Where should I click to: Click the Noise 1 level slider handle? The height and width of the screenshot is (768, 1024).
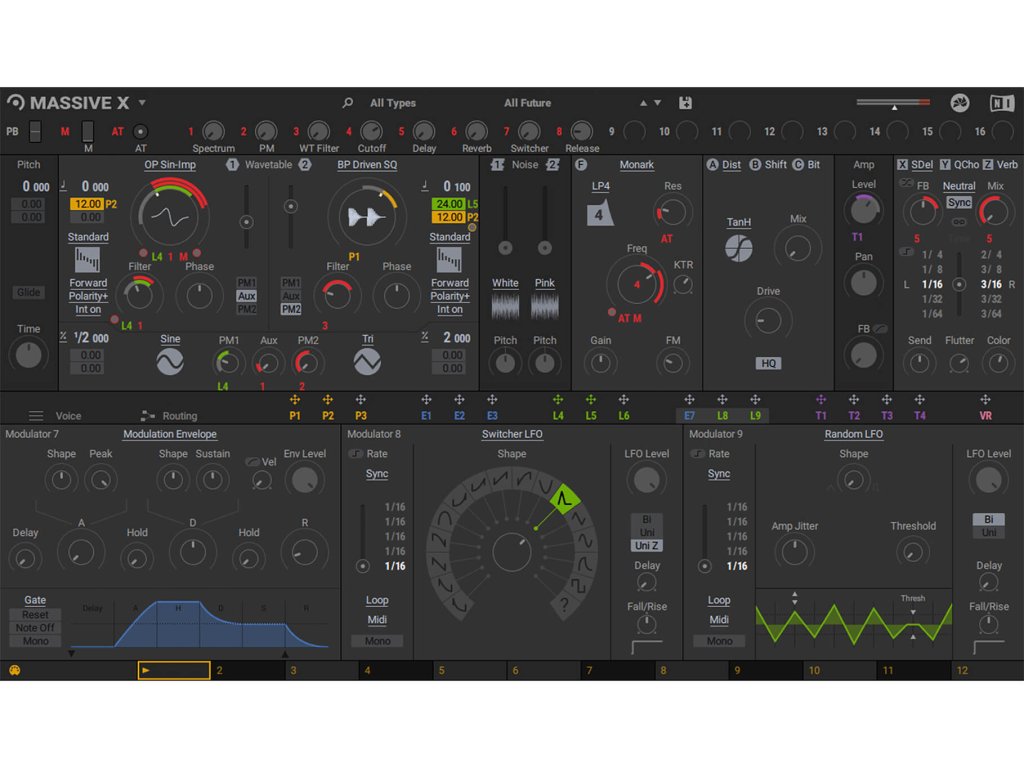pyautogui.click(x=505, y=248)
